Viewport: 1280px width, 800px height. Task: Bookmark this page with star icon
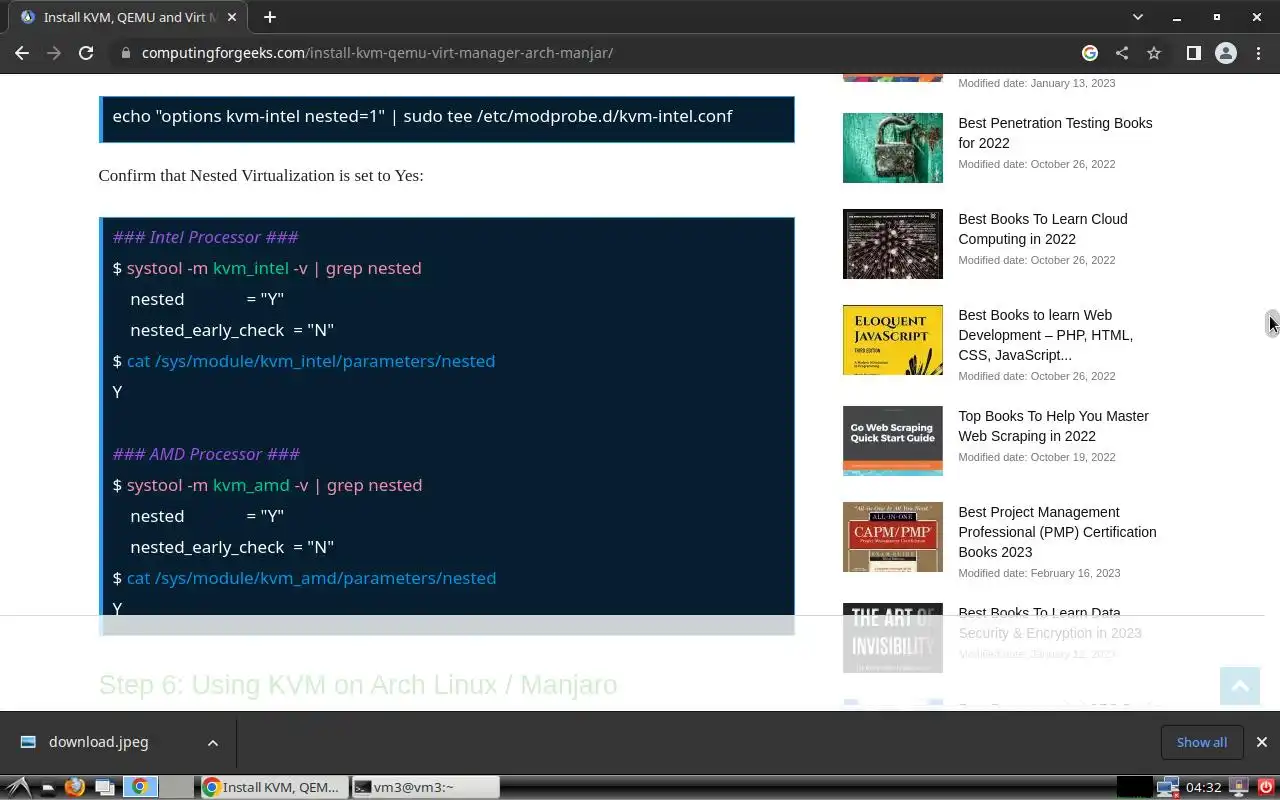1154,53
